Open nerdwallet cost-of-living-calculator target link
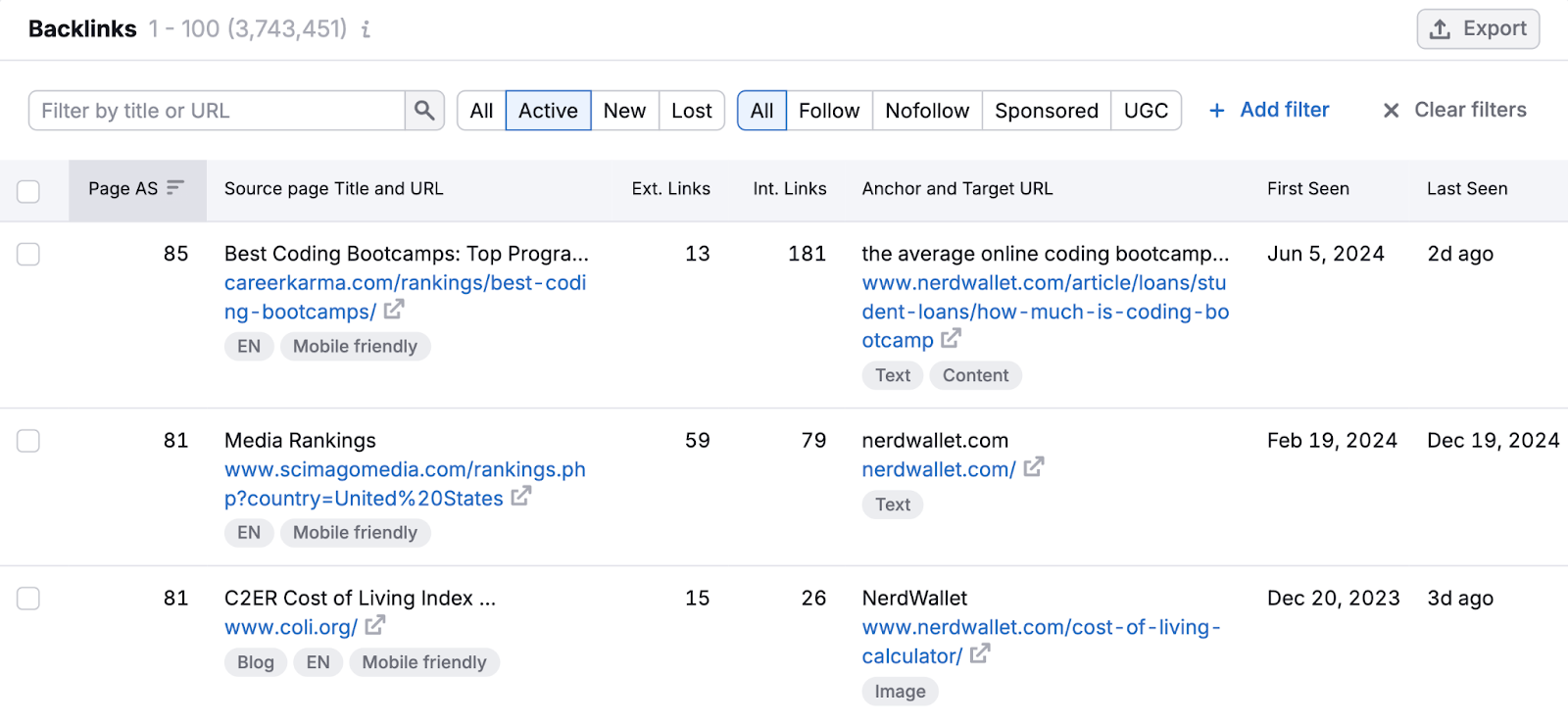 click(1041, 642)
